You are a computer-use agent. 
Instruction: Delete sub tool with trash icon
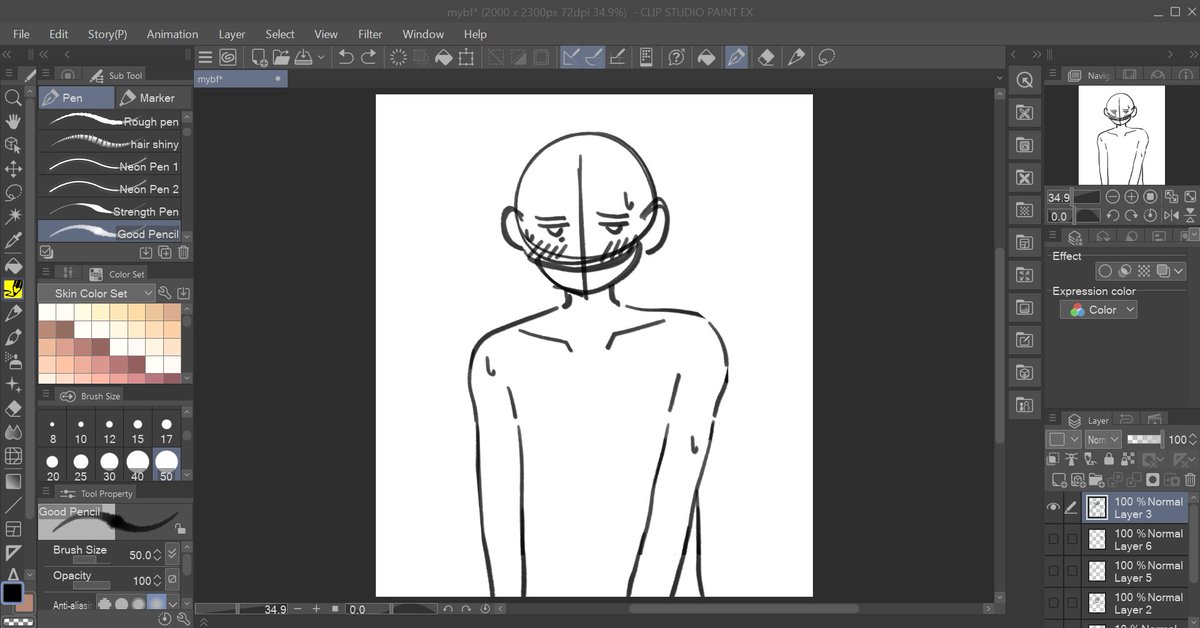(184, 253)
